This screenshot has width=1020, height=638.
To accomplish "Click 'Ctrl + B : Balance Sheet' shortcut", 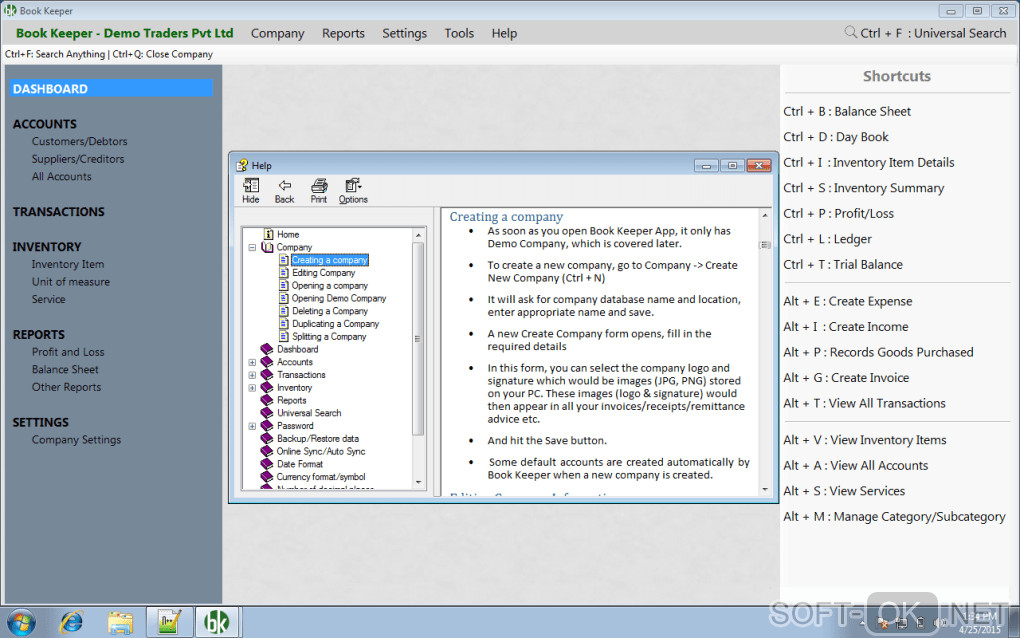I will [x=847, y=111].
